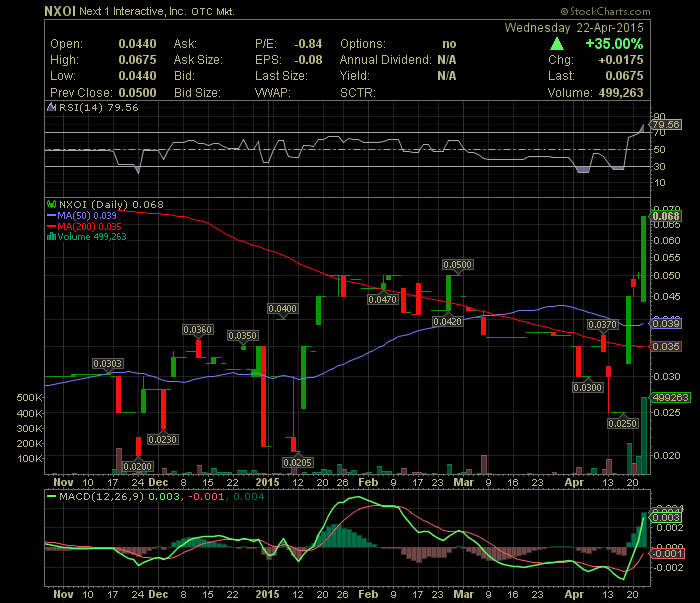Click the 0.0230 price annotation
The width and height of the screenshot is (700, 603).
coord(163,440)
